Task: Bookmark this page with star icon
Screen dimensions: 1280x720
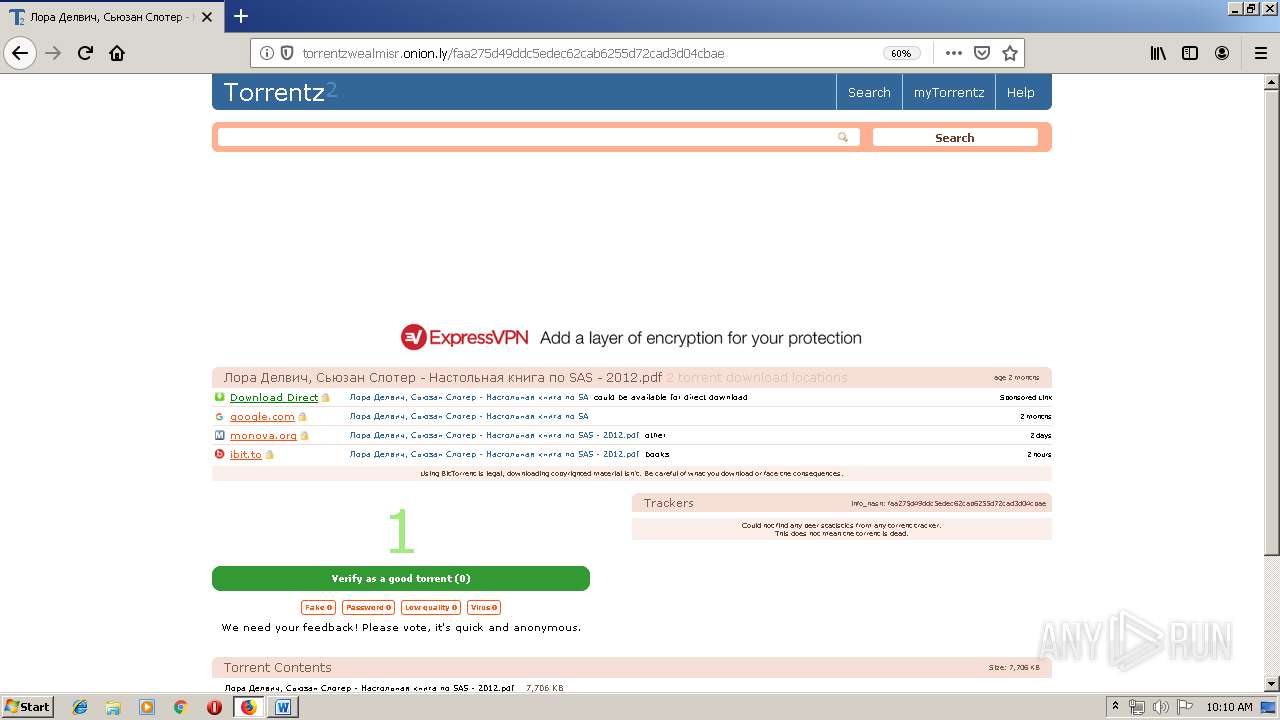Action: pos(1010,53)
